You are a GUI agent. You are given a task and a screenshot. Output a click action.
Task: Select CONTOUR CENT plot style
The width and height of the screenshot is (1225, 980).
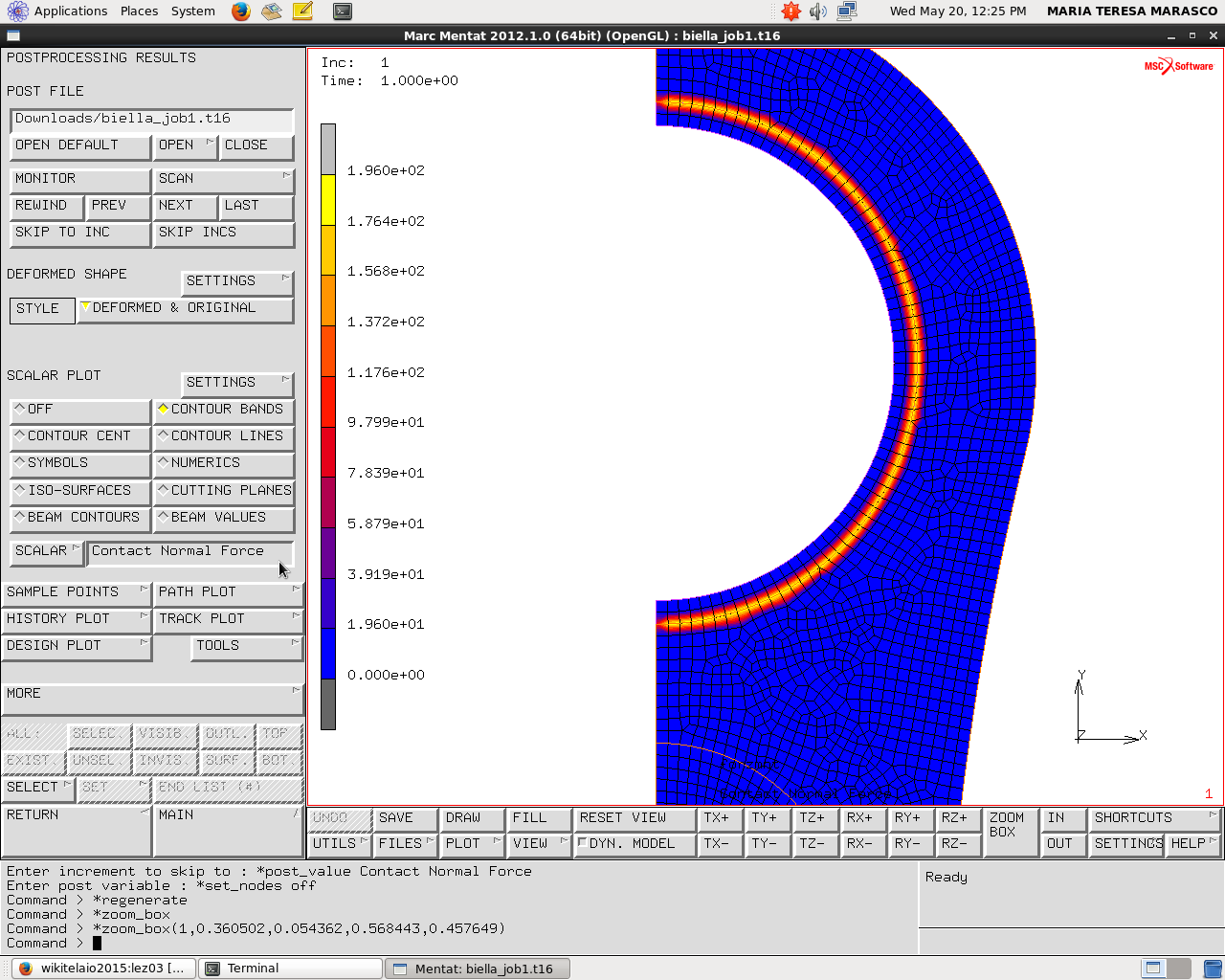(x=80, y=436)
